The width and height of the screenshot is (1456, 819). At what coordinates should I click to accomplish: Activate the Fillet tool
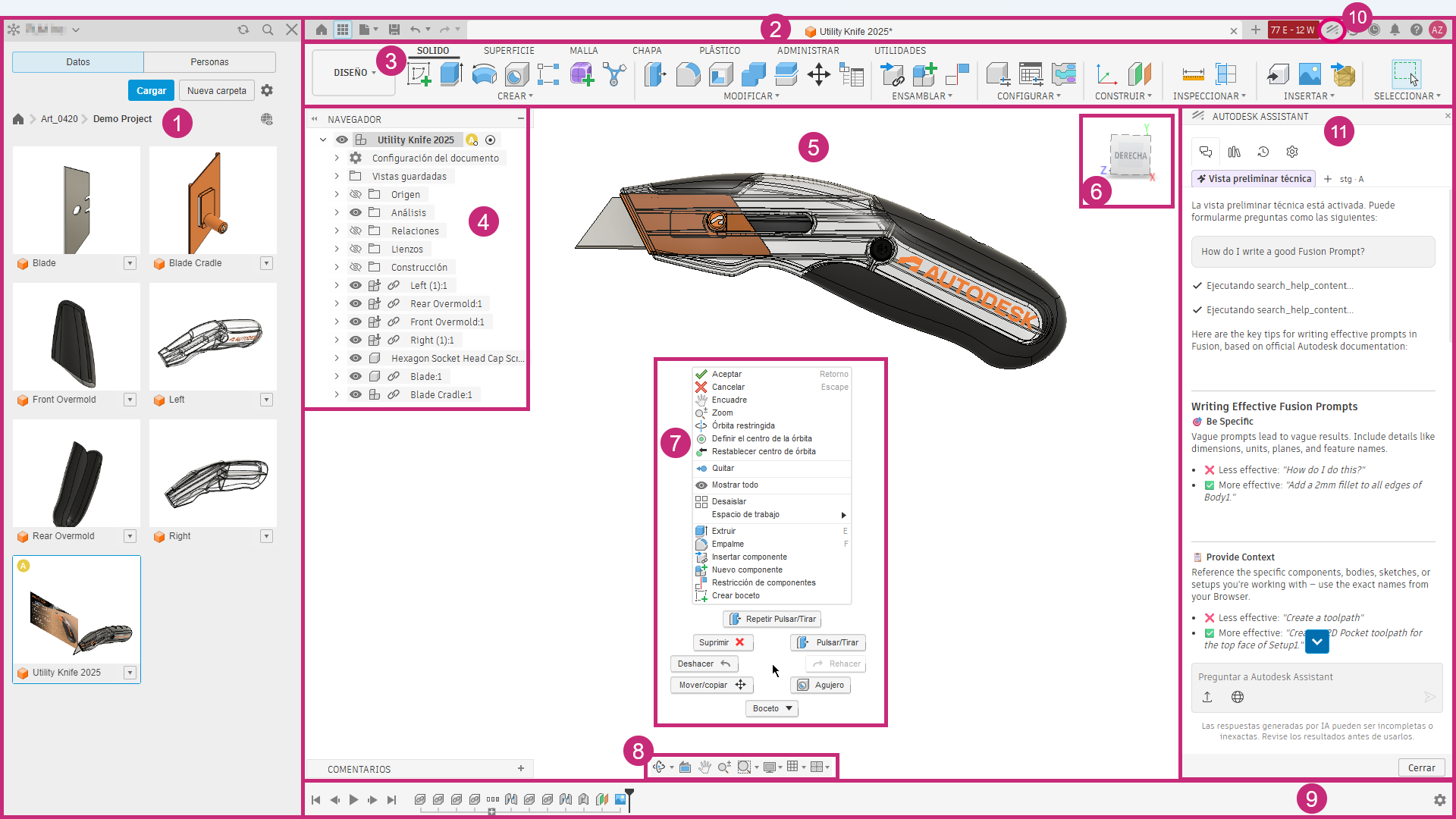(x=688, y=74)
